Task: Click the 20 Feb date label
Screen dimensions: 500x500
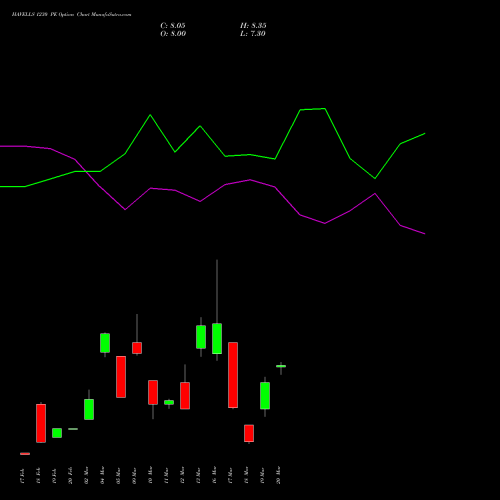Action: 70,476
